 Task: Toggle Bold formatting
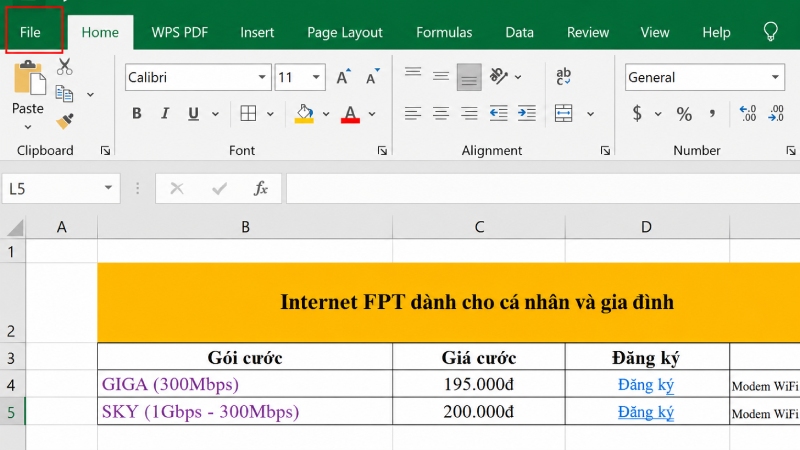pyautogui.click(x=137, y=113)
